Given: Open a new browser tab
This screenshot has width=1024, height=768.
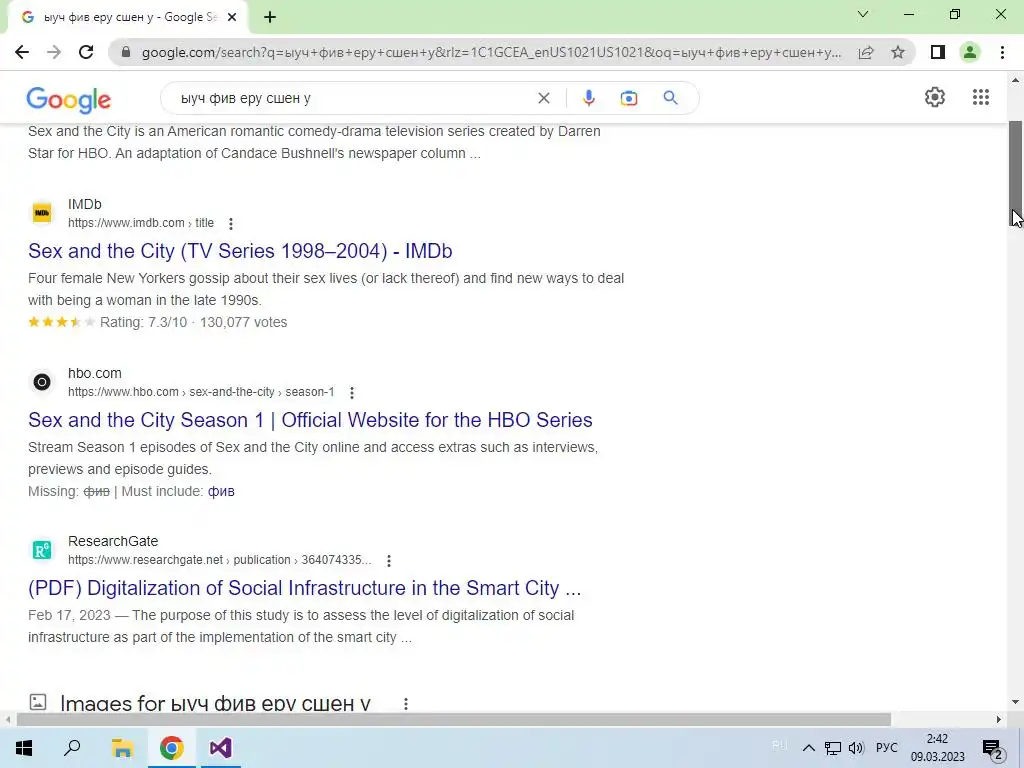Looking at the screenshot, I should [x=270, y=18].
